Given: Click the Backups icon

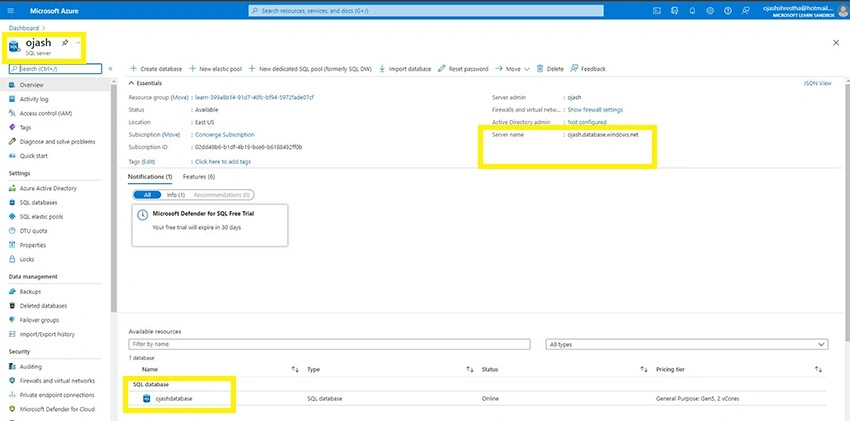Looking at the screenshot, I should pyautogui.click(x=12, y=292).
